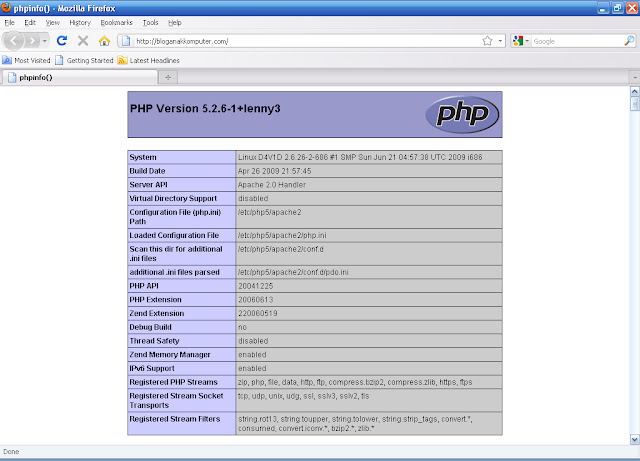Open the File menu

click(9, 23)
